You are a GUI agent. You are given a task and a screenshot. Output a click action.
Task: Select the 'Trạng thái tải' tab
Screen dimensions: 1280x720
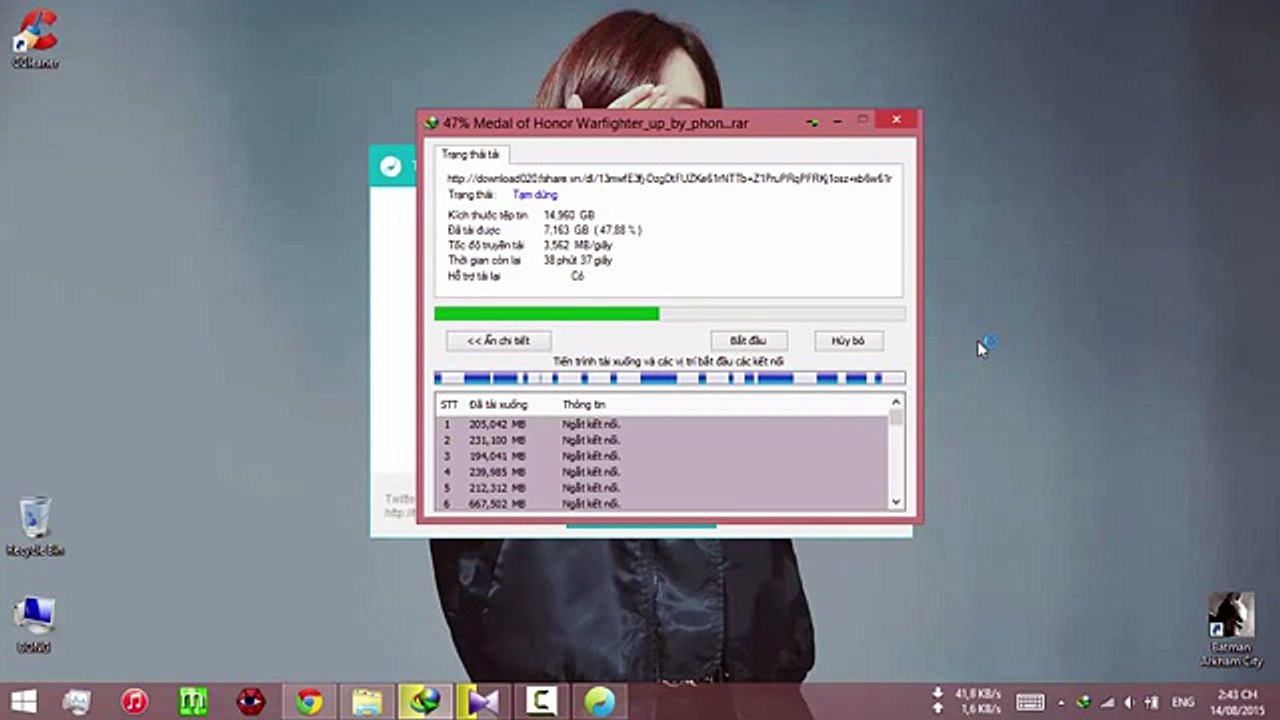tap(471, 154)
